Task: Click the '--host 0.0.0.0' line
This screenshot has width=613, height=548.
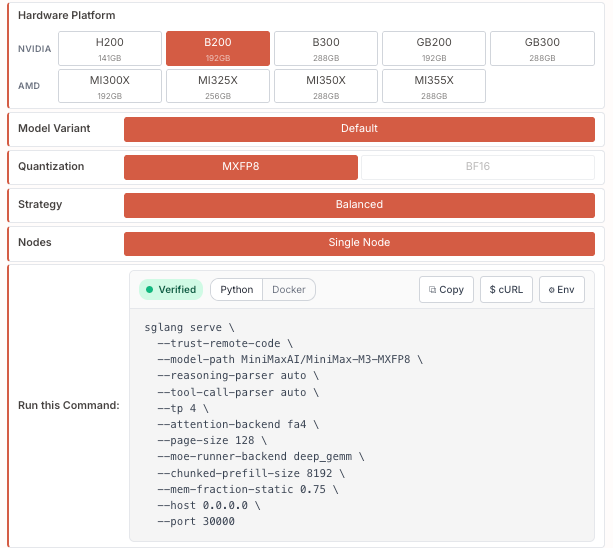Action: (209, 505)
